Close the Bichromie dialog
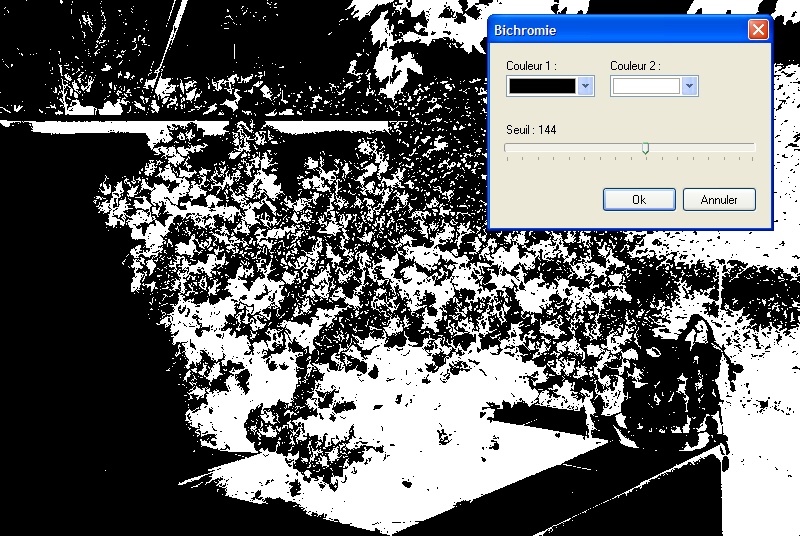The height and width of the screenshot is (536, 800). 758,30
